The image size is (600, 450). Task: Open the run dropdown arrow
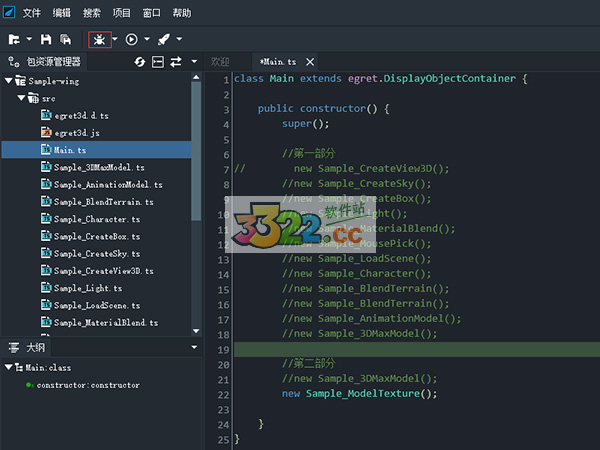pos(147,39)
